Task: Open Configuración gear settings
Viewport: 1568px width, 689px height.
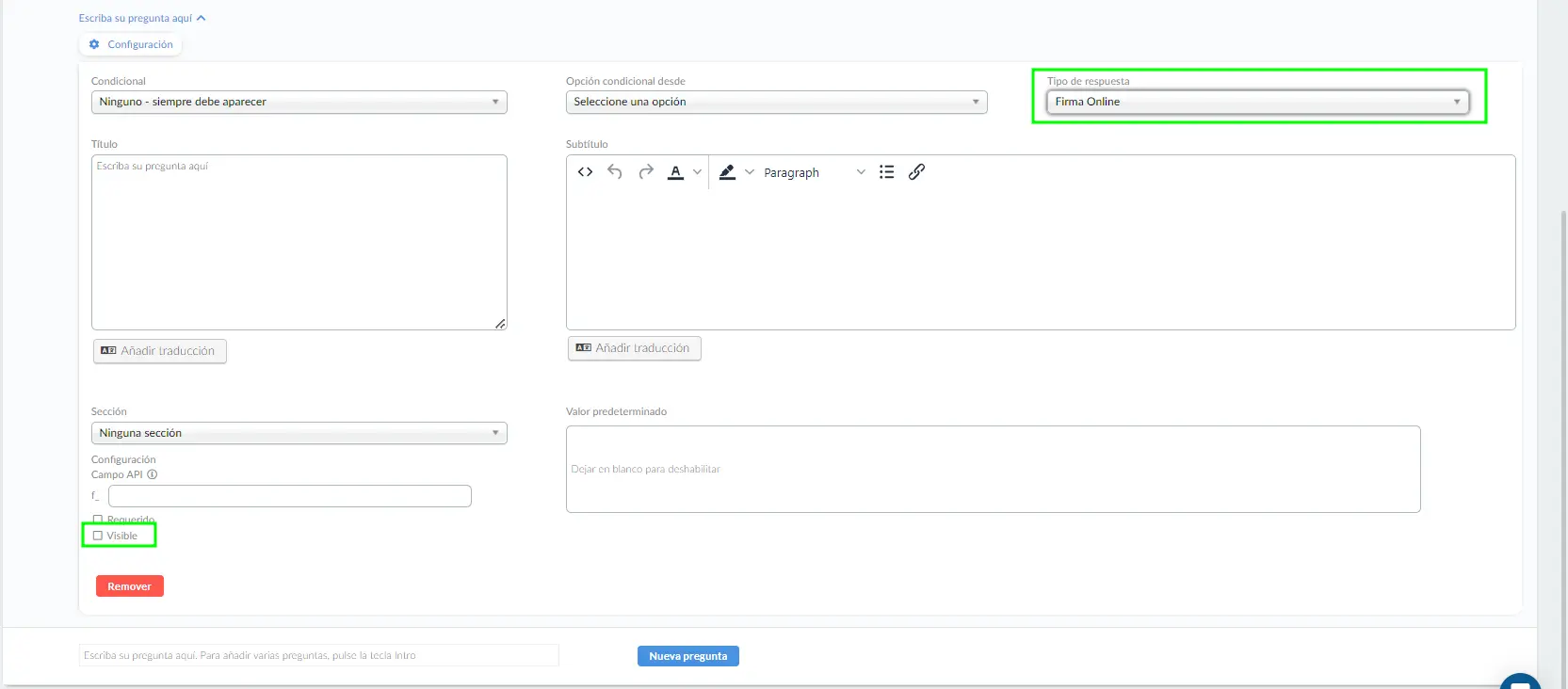Action: 131,44
